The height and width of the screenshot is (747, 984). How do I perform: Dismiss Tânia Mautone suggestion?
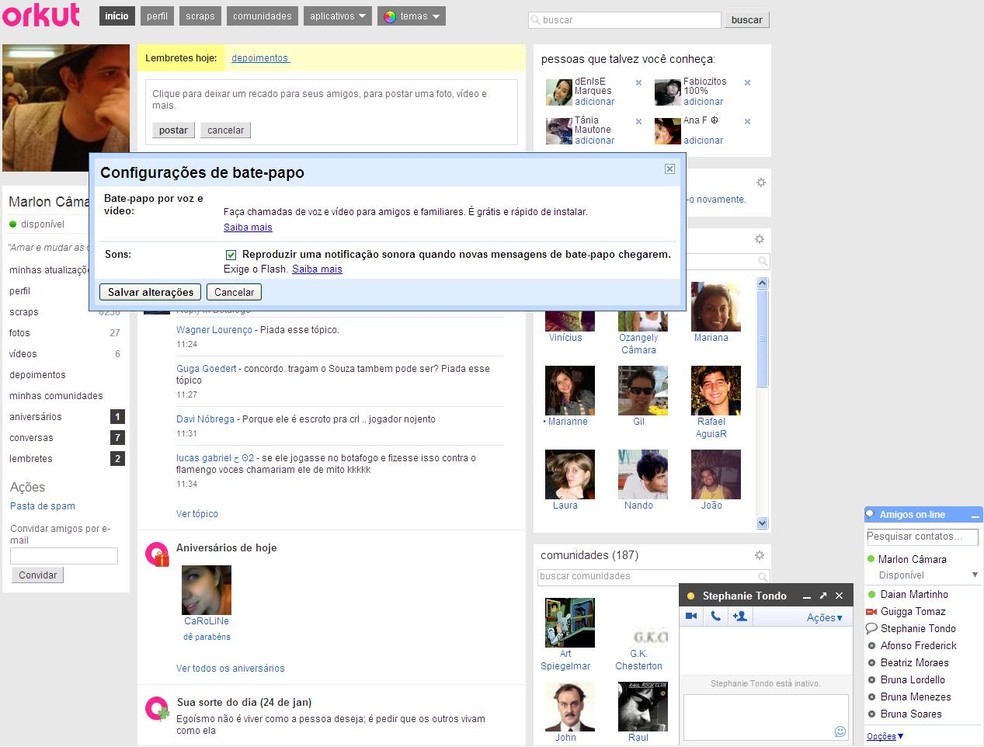[638, 121]
